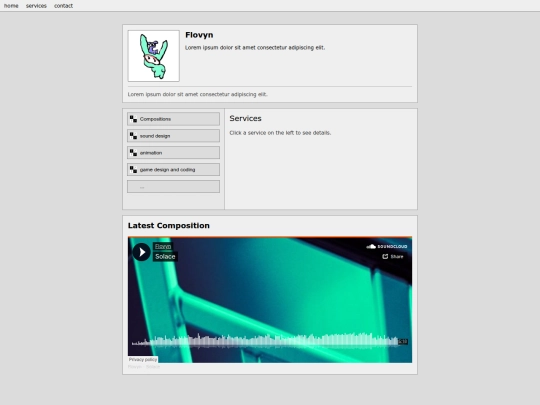Viewport: 540px width, 405px height.
Task: Open the Flovyn artist link in player
Action: (163, 247)
